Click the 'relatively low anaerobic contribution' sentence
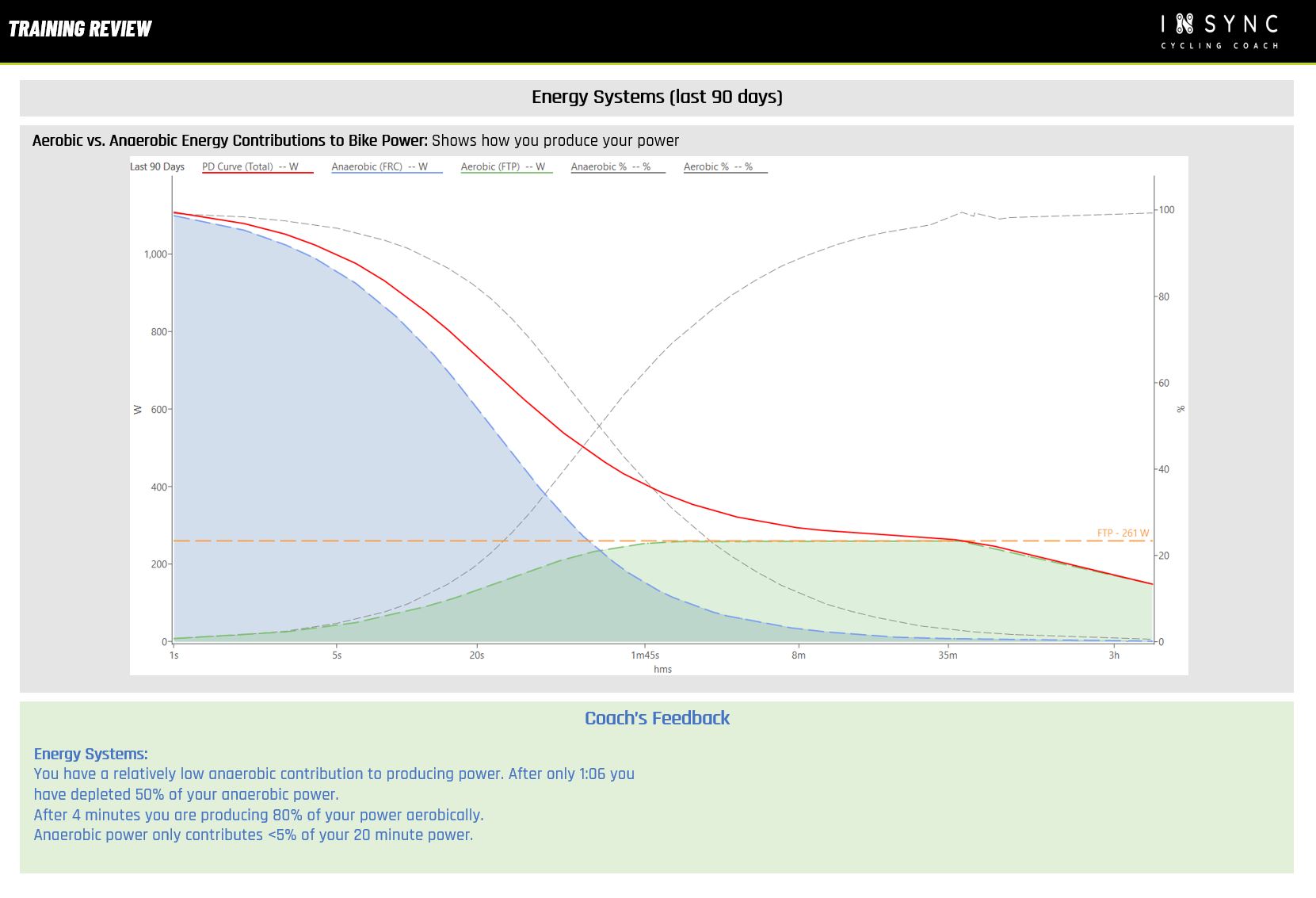Screen dimensions: 1316x898 point(334,784)
